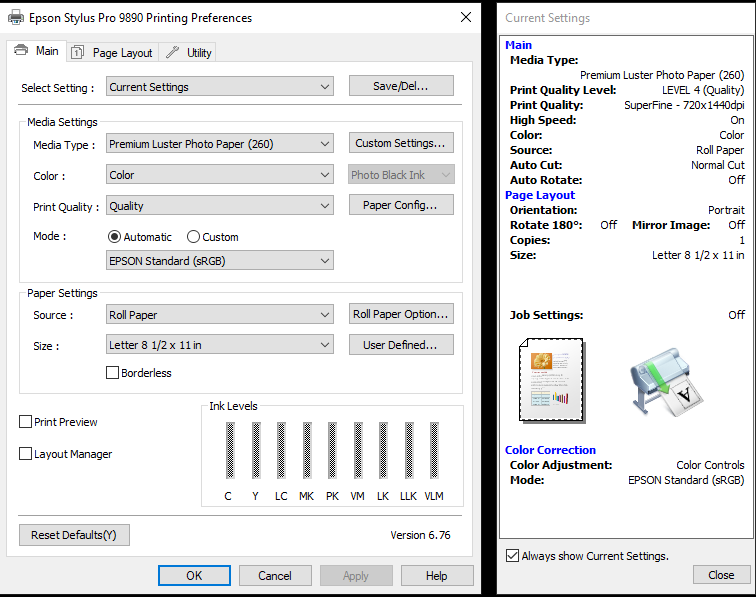Open Help for printing preferences
The image size is (756, 597).
click(x=437, y=575)
